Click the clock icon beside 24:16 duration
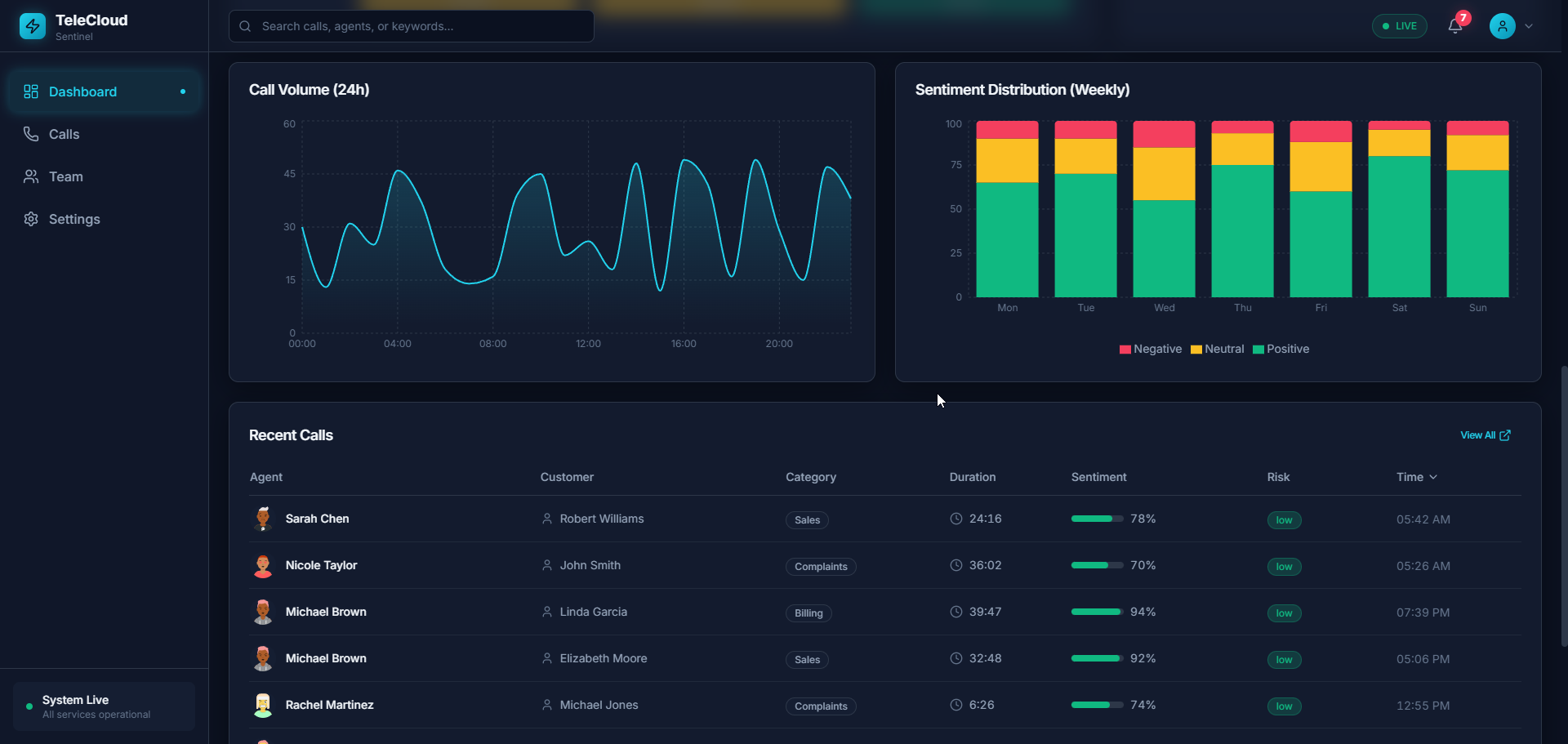Viewport: 1568px width, 744px height. pos(956,519)
